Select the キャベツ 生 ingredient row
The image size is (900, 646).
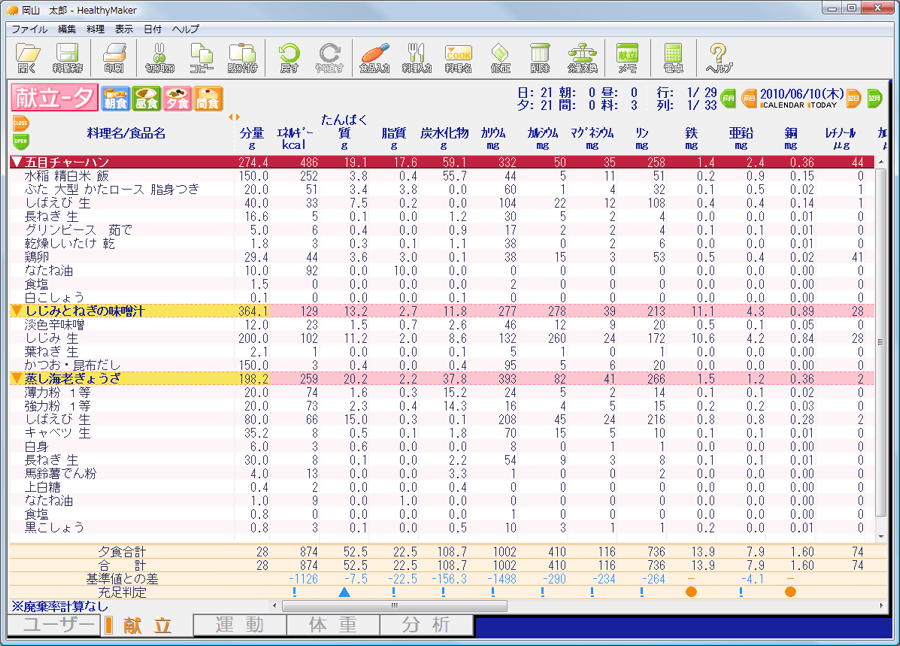442,433
